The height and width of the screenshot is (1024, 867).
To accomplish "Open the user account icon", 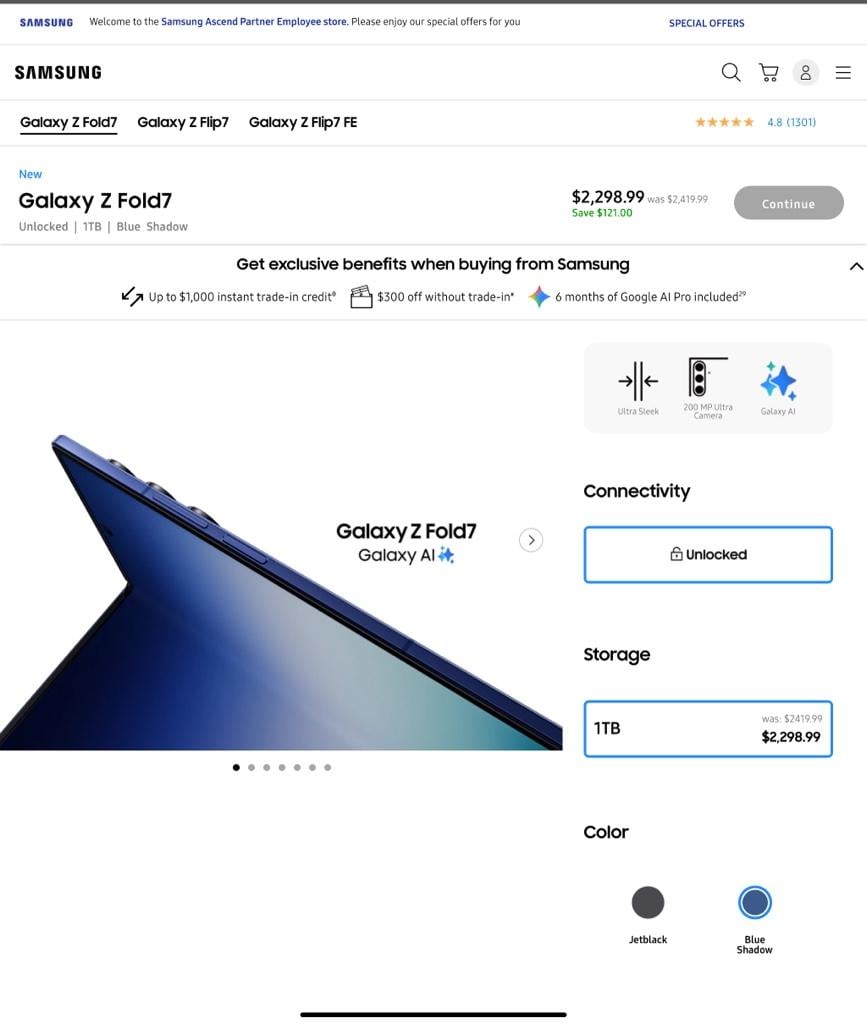I will coord(806,72).
